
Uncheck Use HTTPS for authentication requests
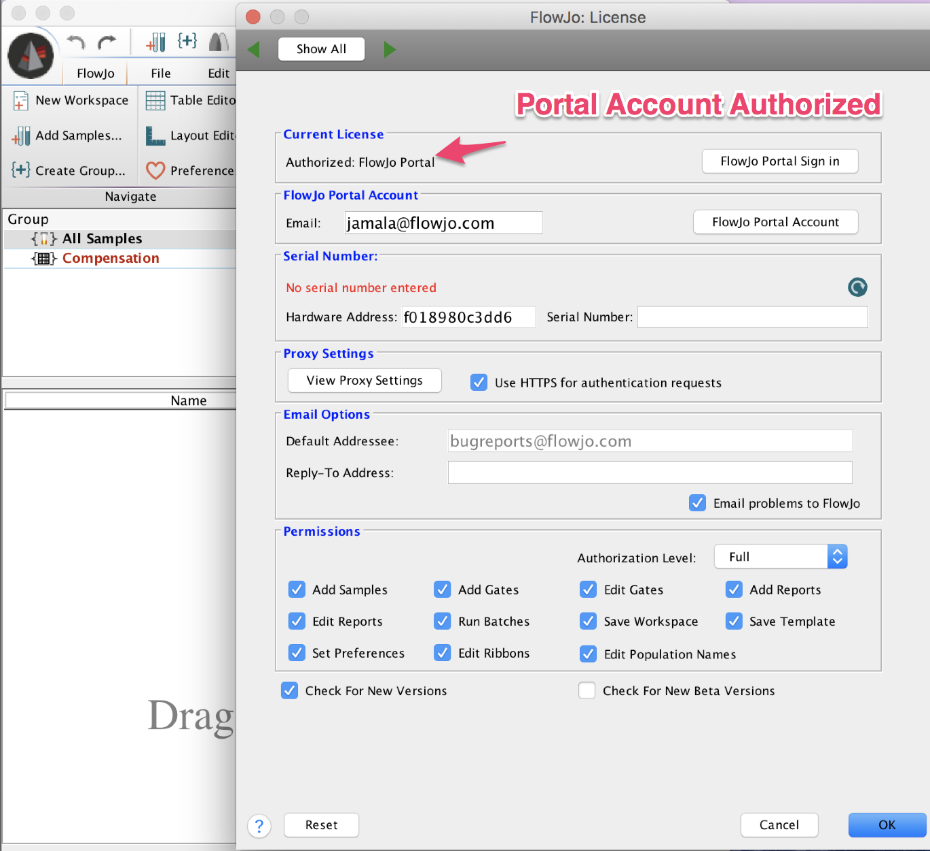coord(479,382)
